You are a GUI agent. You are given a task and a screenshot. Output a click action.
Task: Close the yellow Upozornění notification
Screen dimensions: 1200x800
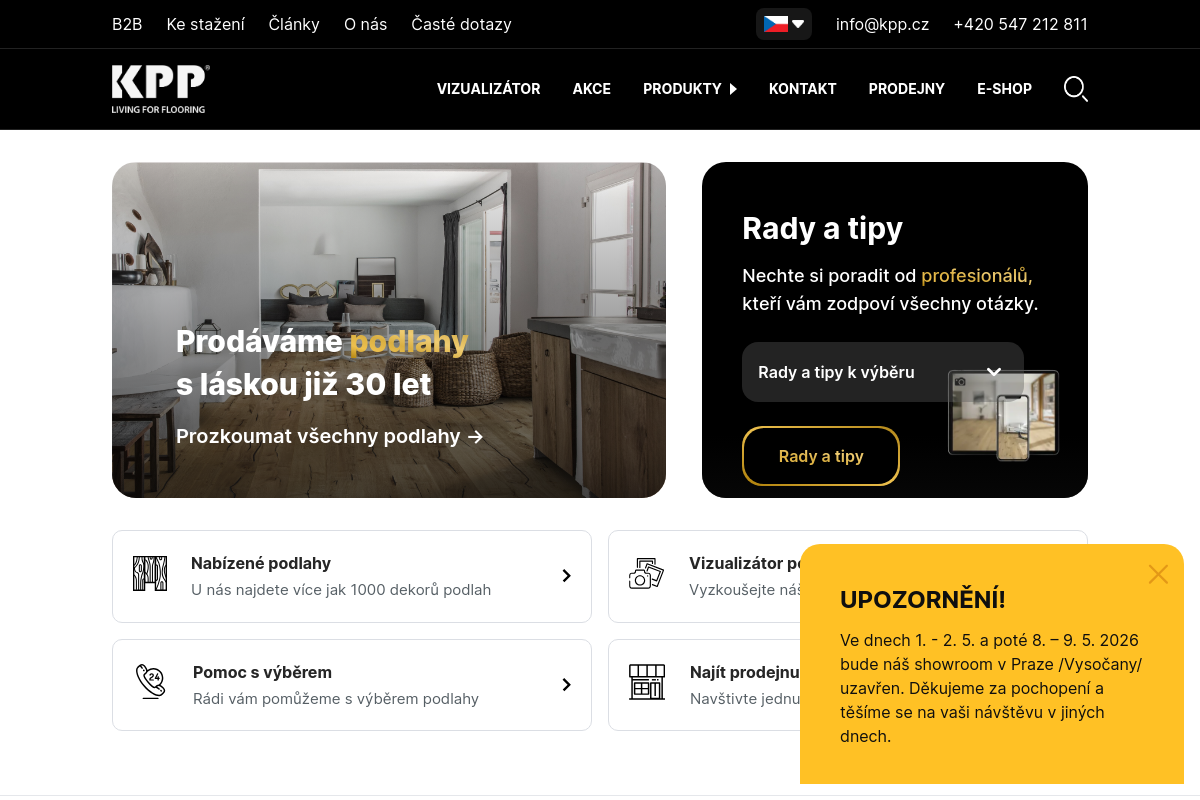[x=1158, y=574]
